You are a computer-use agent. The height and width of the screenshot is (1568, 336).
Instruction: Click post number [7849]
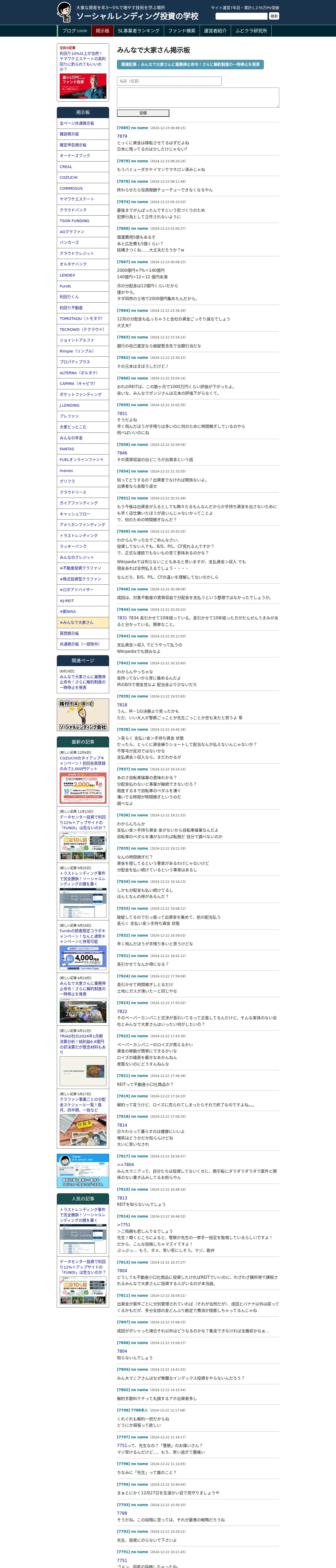click(123, 531)
